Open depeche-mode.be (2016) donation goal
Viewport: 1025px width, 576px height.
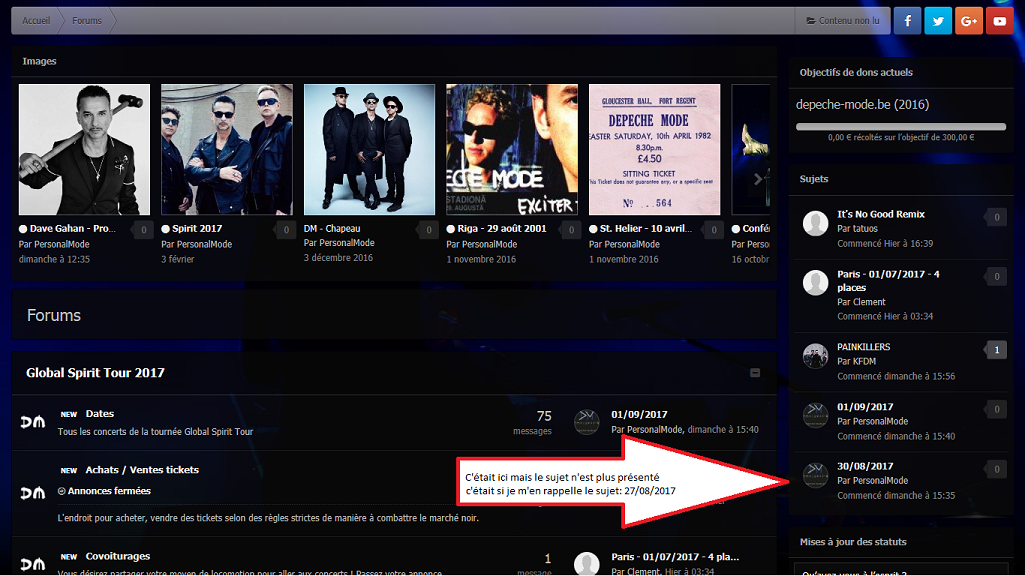click(862, 105)
